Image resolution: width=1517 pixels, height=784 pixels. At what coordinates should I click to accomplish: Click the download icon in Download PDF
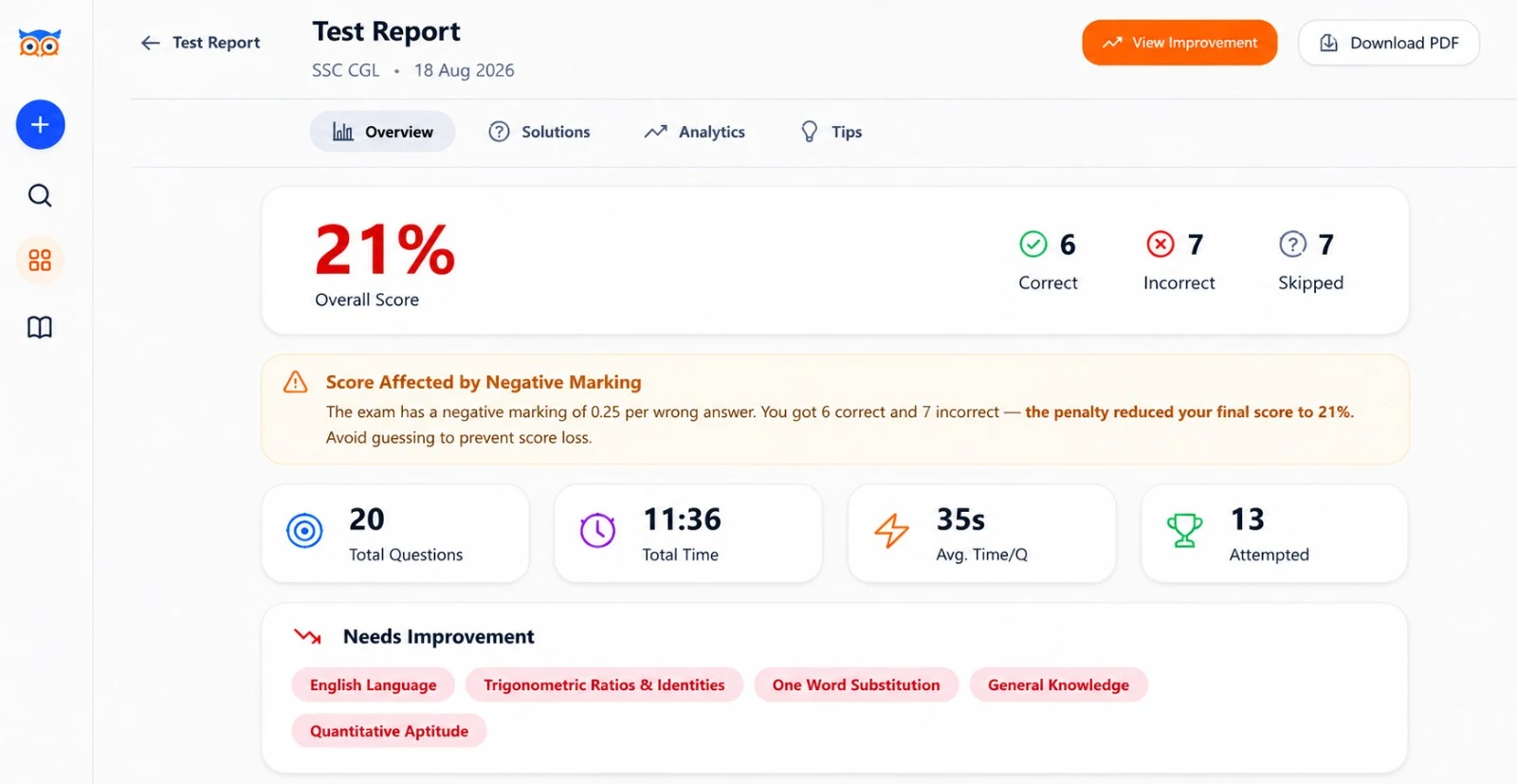click(1328, 43)
